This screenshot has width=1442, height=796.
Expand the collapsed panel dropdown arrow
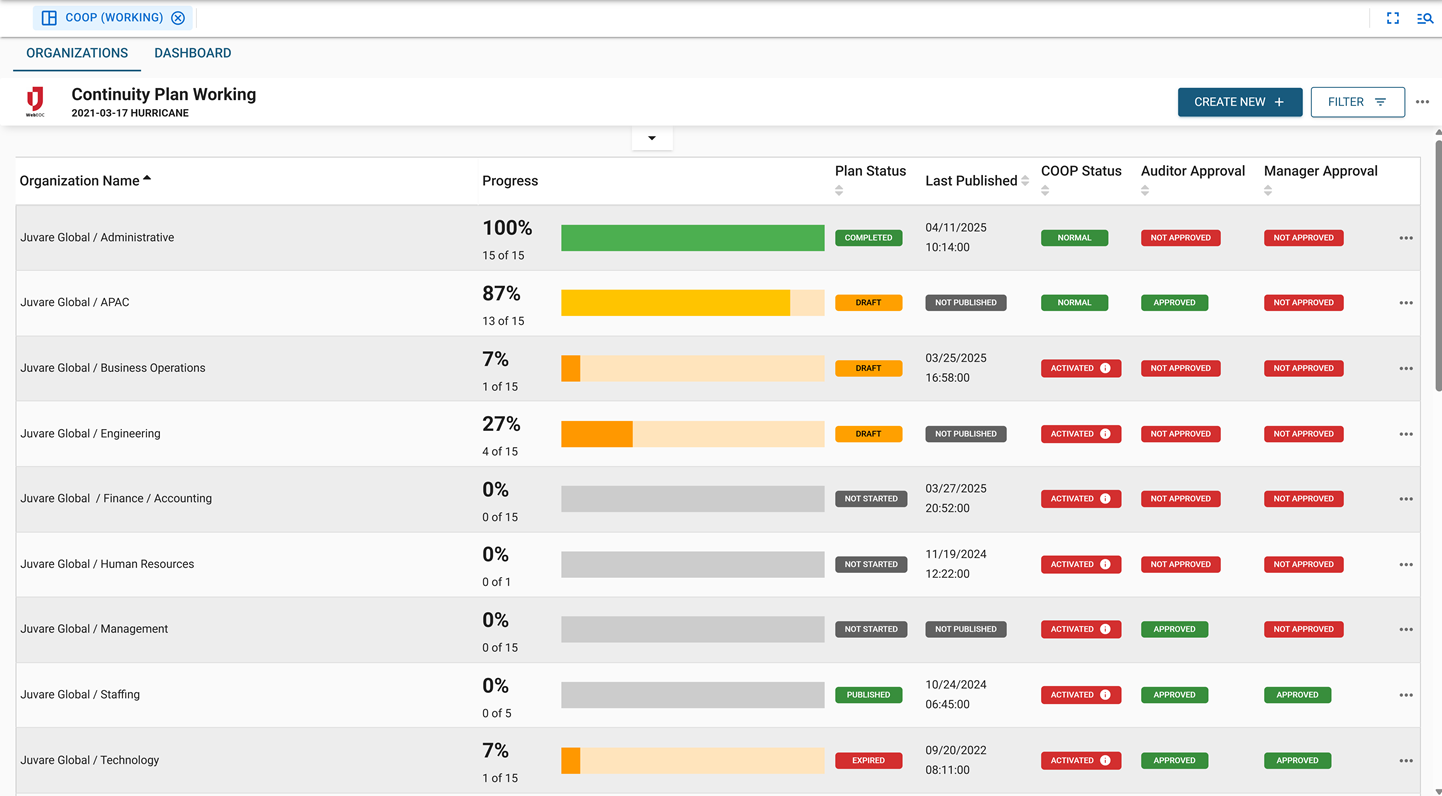tap(652, 138)
